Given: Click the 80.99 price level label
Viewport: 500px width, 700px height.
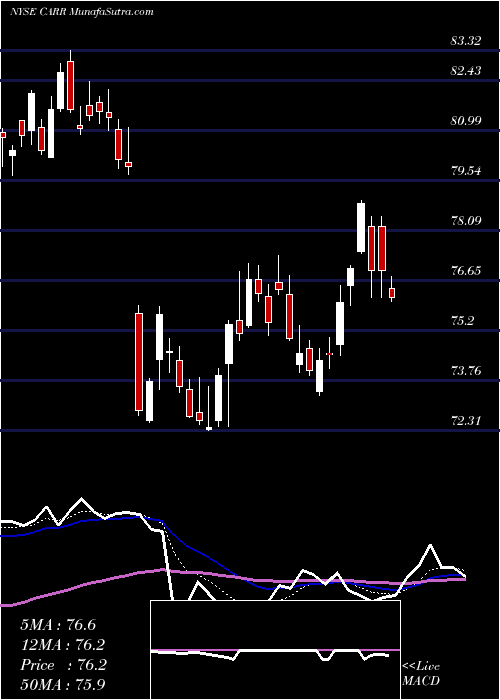Looking at the screenshot, I should 466,121.
